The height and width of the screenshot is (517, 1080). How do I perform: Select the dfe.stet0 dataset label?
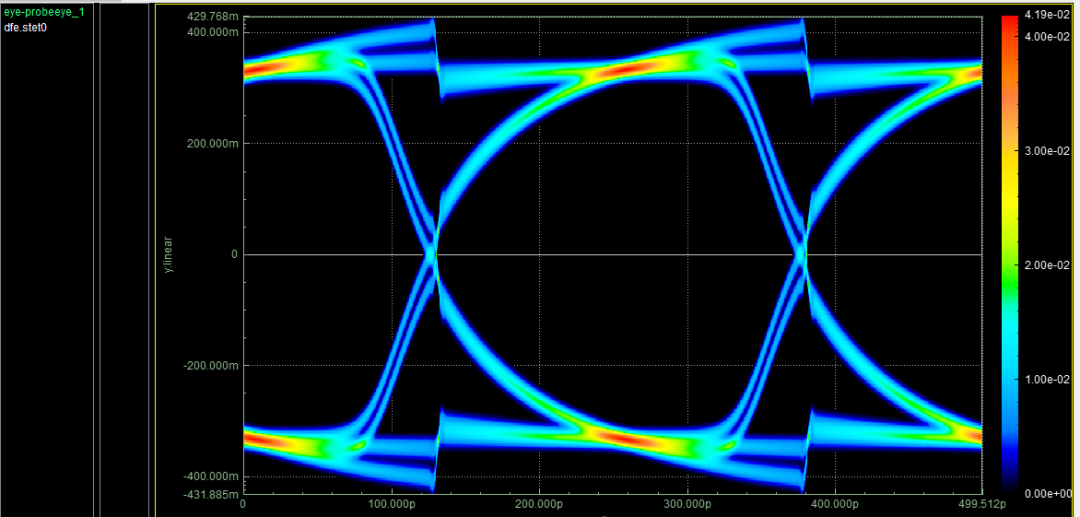pyautogui.click(x=25, y=28)
